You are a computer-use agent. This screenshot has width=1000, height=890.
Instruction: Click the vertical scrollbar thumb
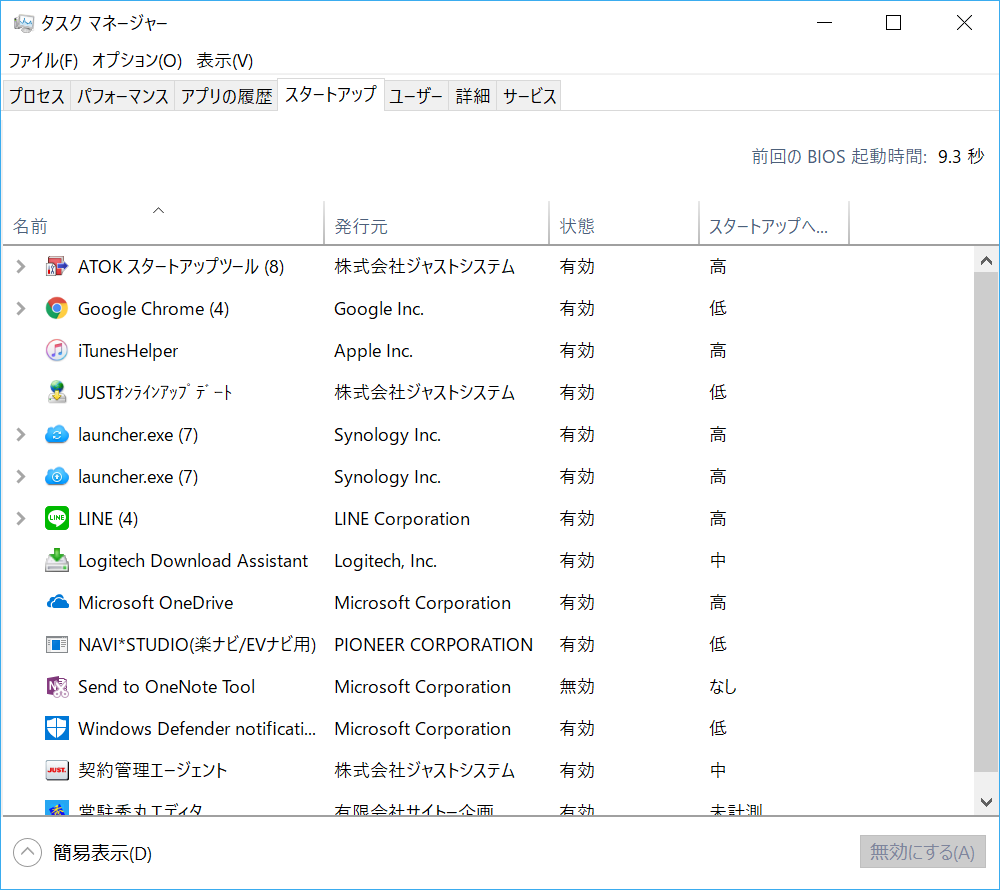(986, 522)
